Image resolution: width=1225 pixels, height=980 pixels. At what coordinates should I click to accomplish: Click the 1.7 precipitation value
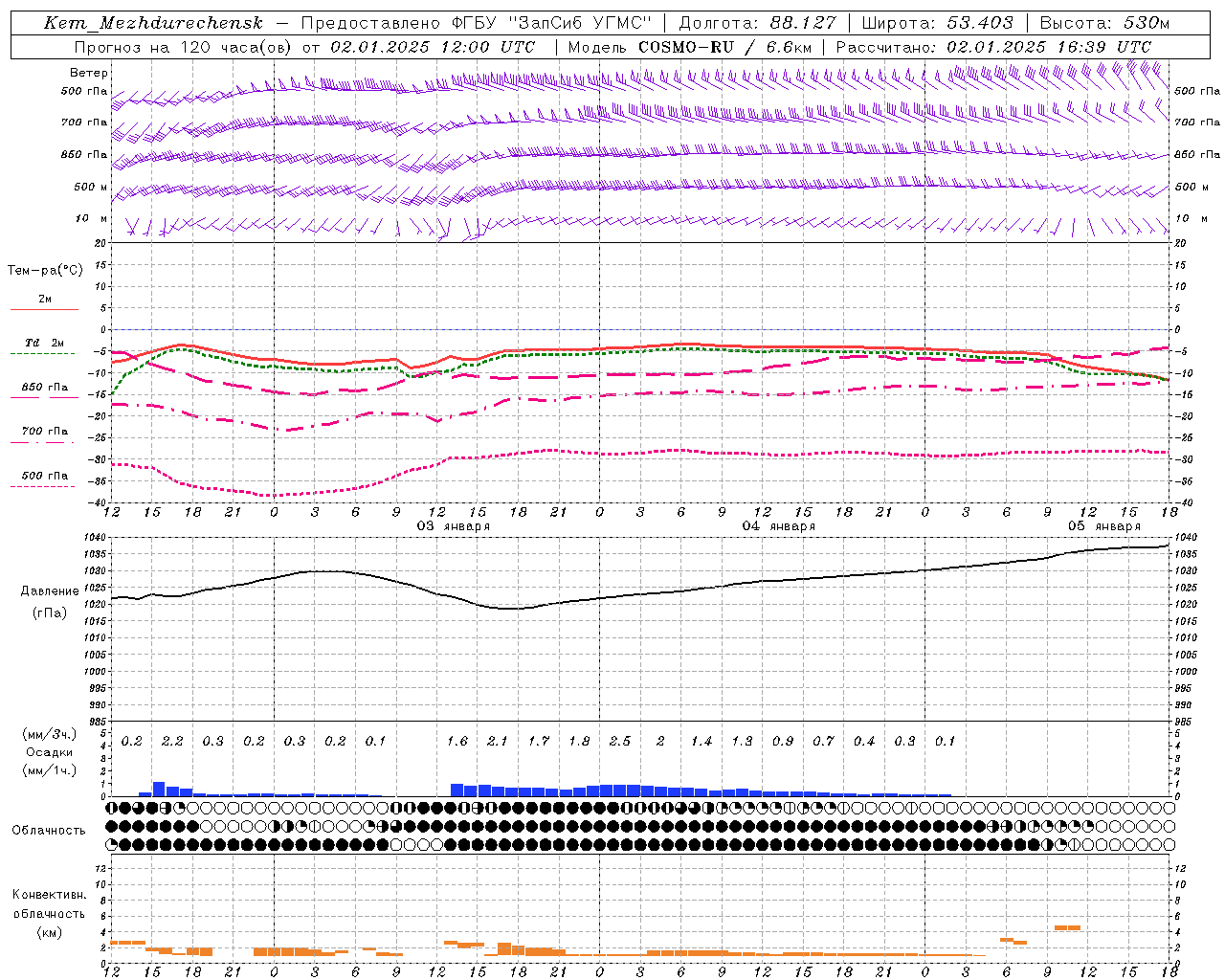pos(538,741)
